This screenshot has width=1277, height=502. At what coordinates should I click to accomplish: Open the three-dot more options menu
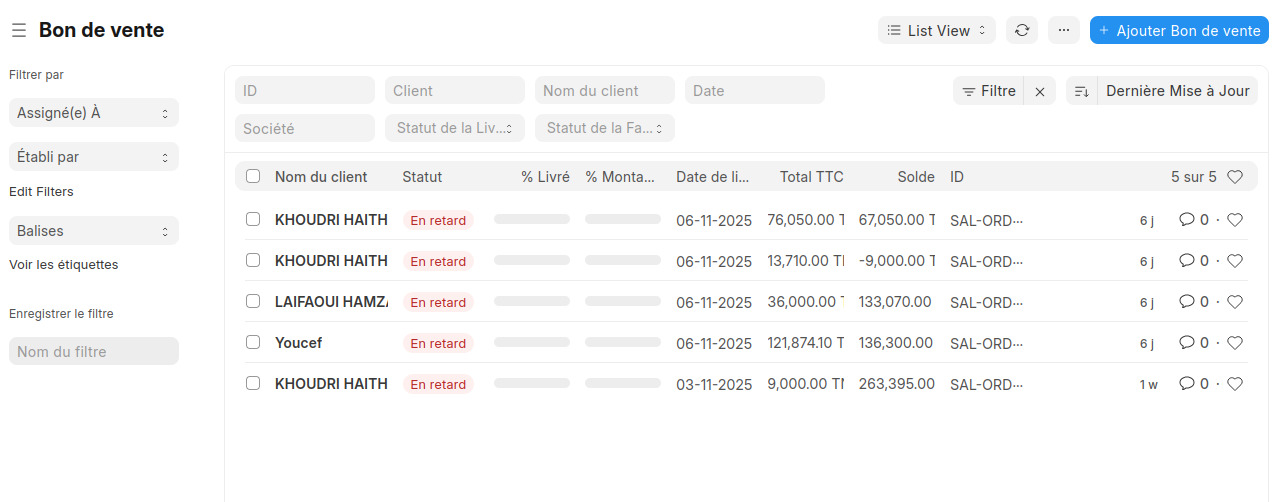coord(1063,31)
